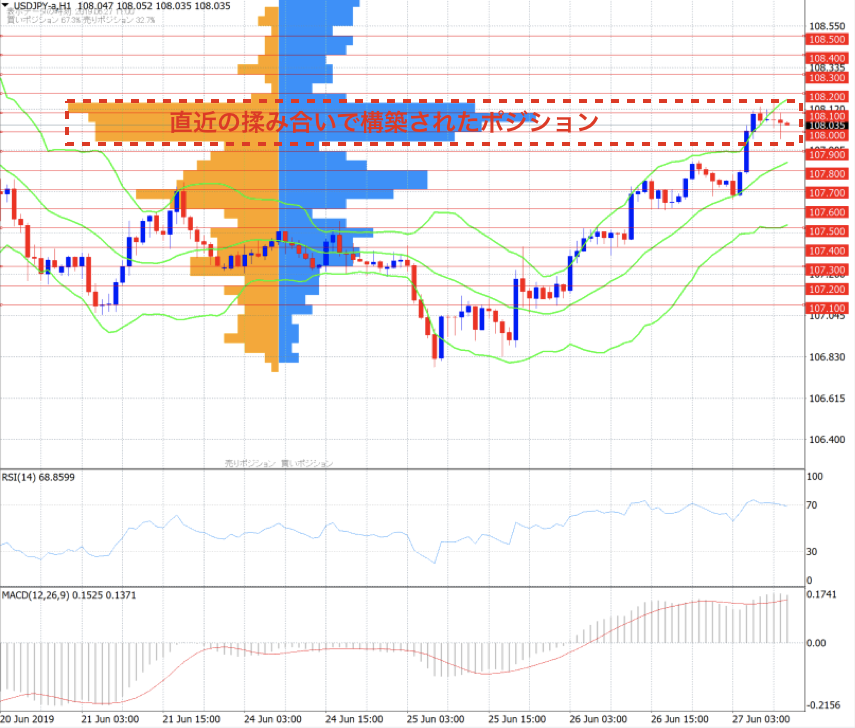Click the 26 Jun 03:00 time axis label

tap(598, 719)
